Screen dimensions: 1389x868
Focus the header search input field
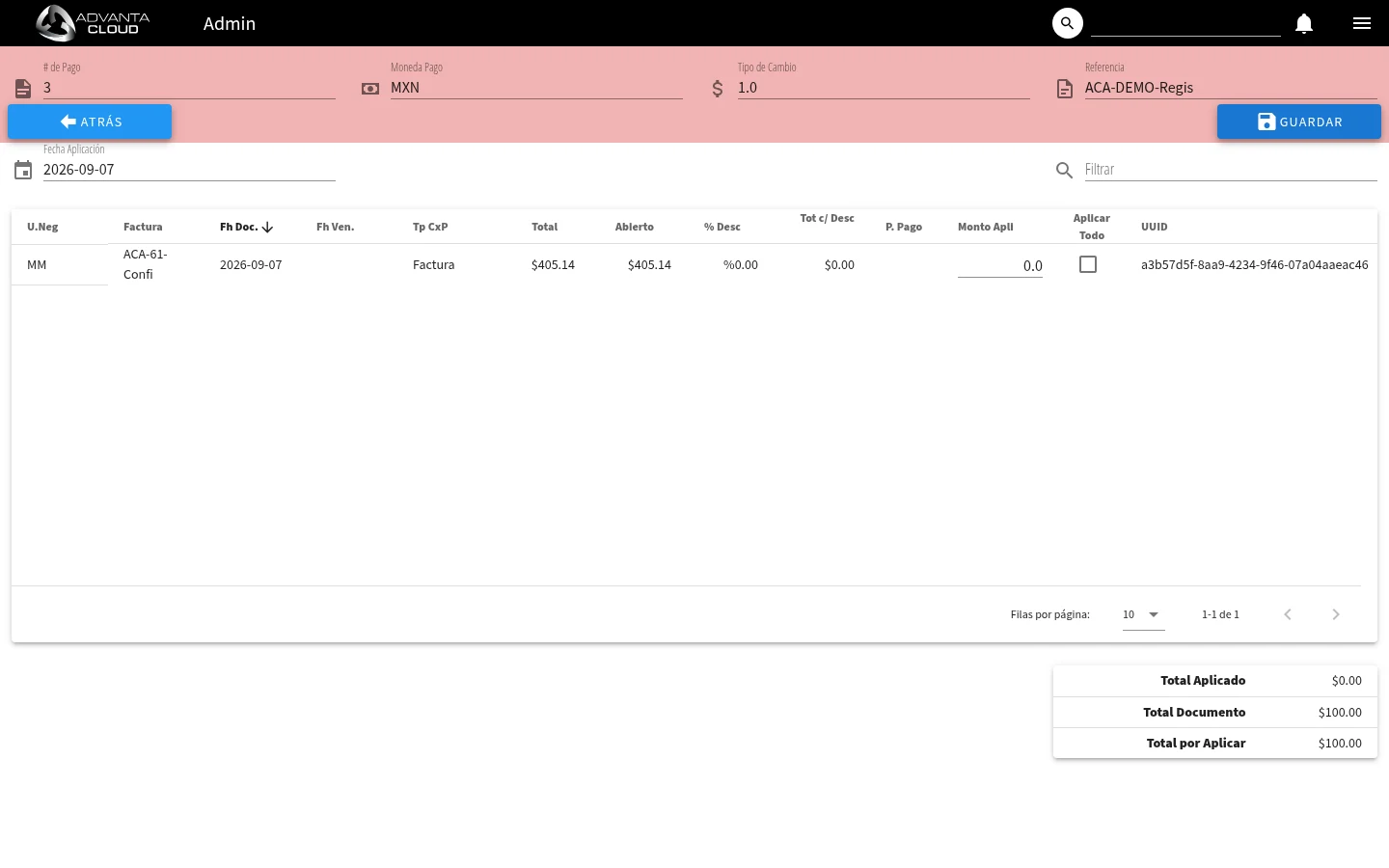(x=1185, y=23)
